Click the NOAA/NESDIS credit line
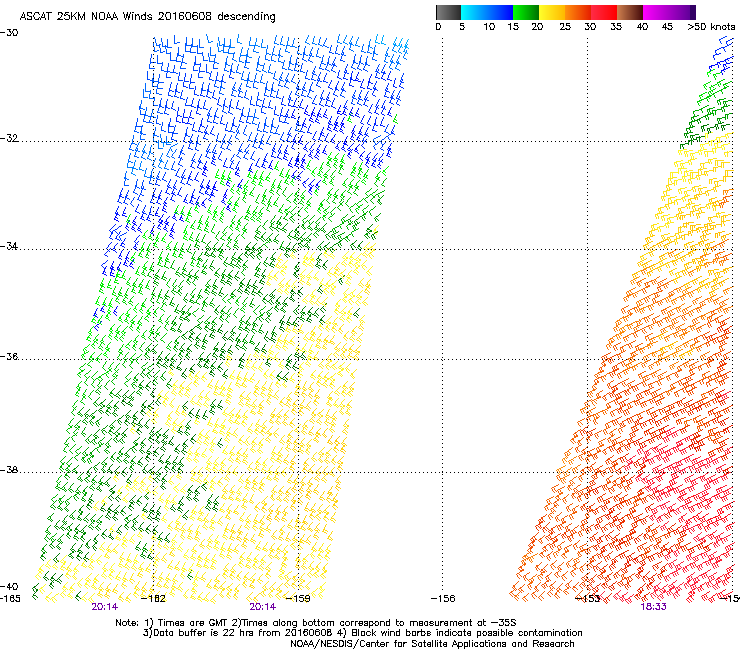The width and height of the screenshot is (740, 650). [432, 644]
